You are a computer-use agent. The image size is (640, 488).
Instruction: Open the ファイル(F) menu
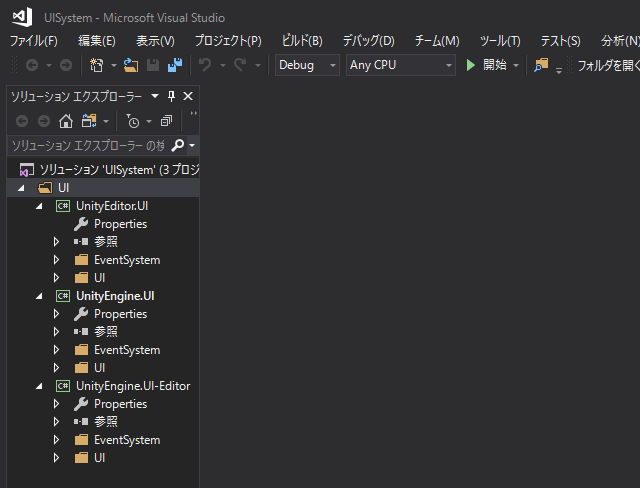[34, 41]
